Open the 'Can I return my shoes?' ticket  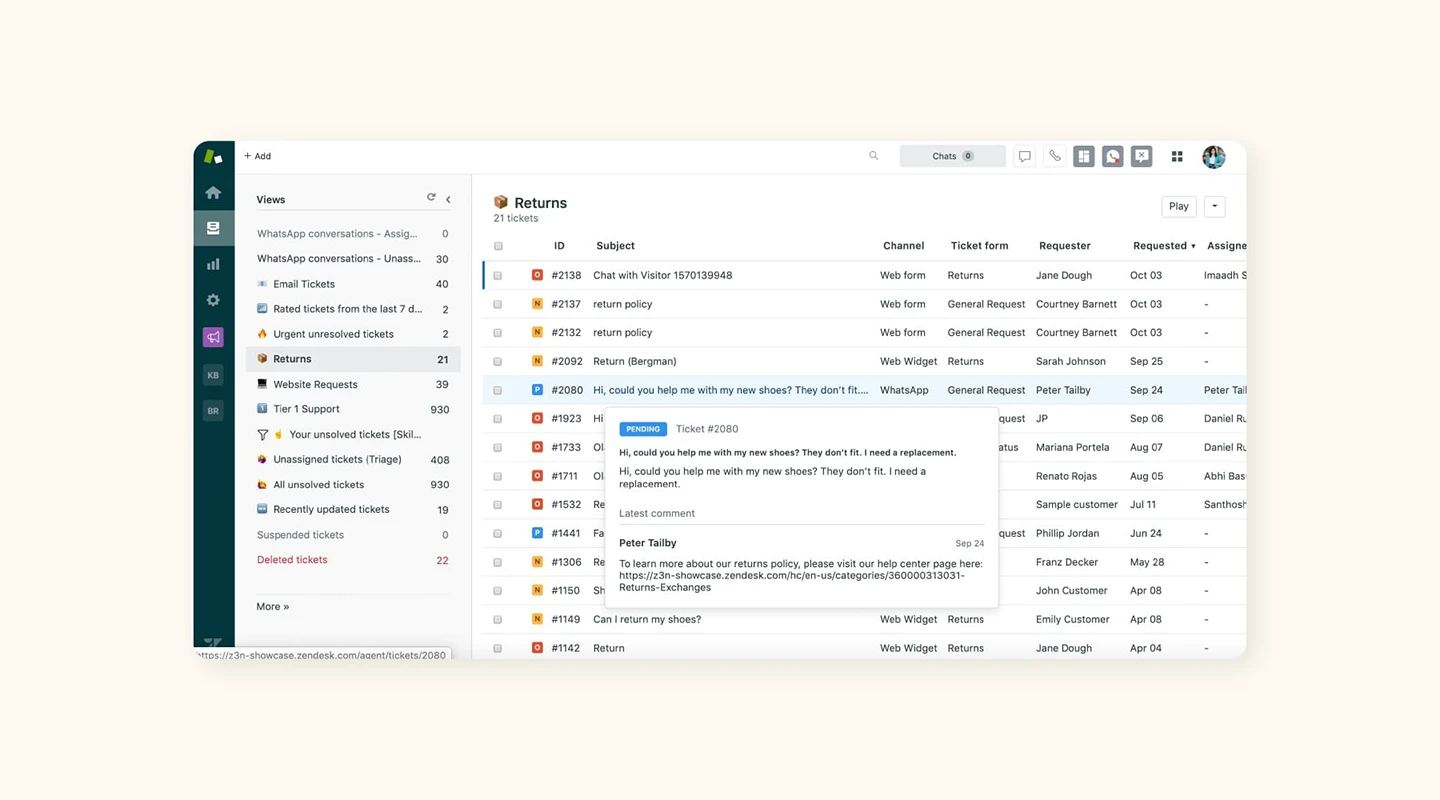(x=647, y=619)
